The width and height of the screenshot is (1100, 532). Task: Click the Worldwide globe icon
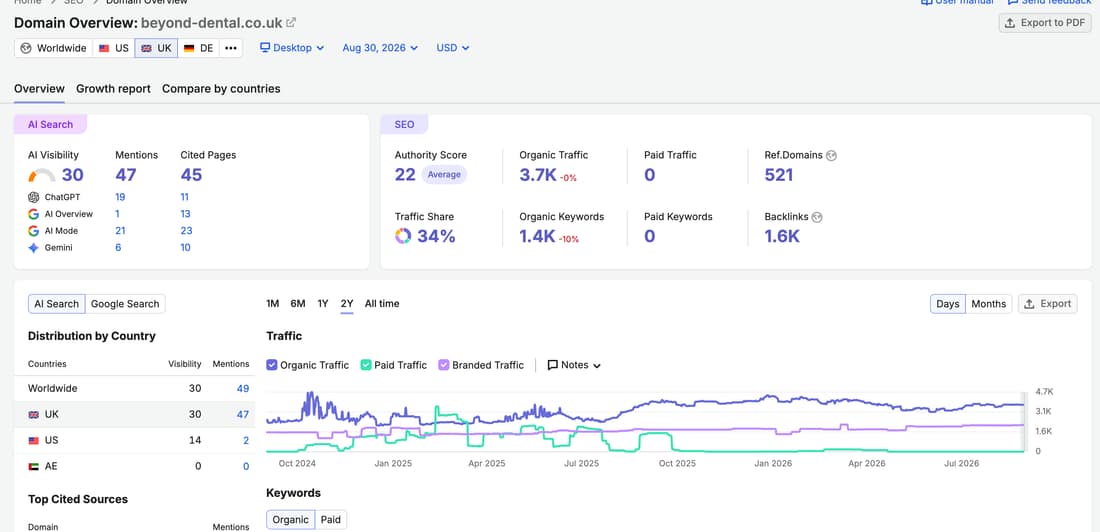[x=26, y=48]
